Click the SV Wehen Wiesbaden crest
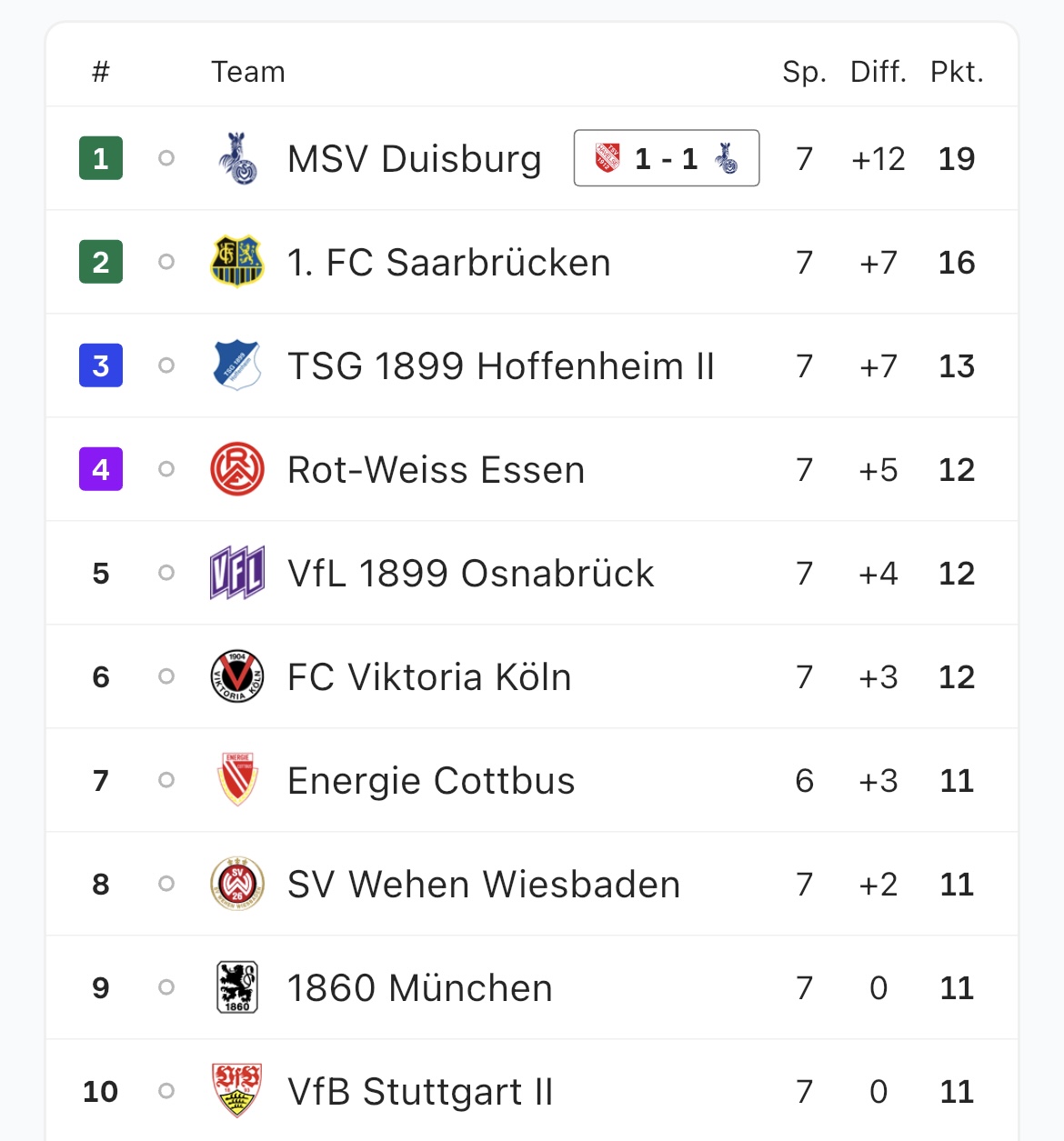 237,884
